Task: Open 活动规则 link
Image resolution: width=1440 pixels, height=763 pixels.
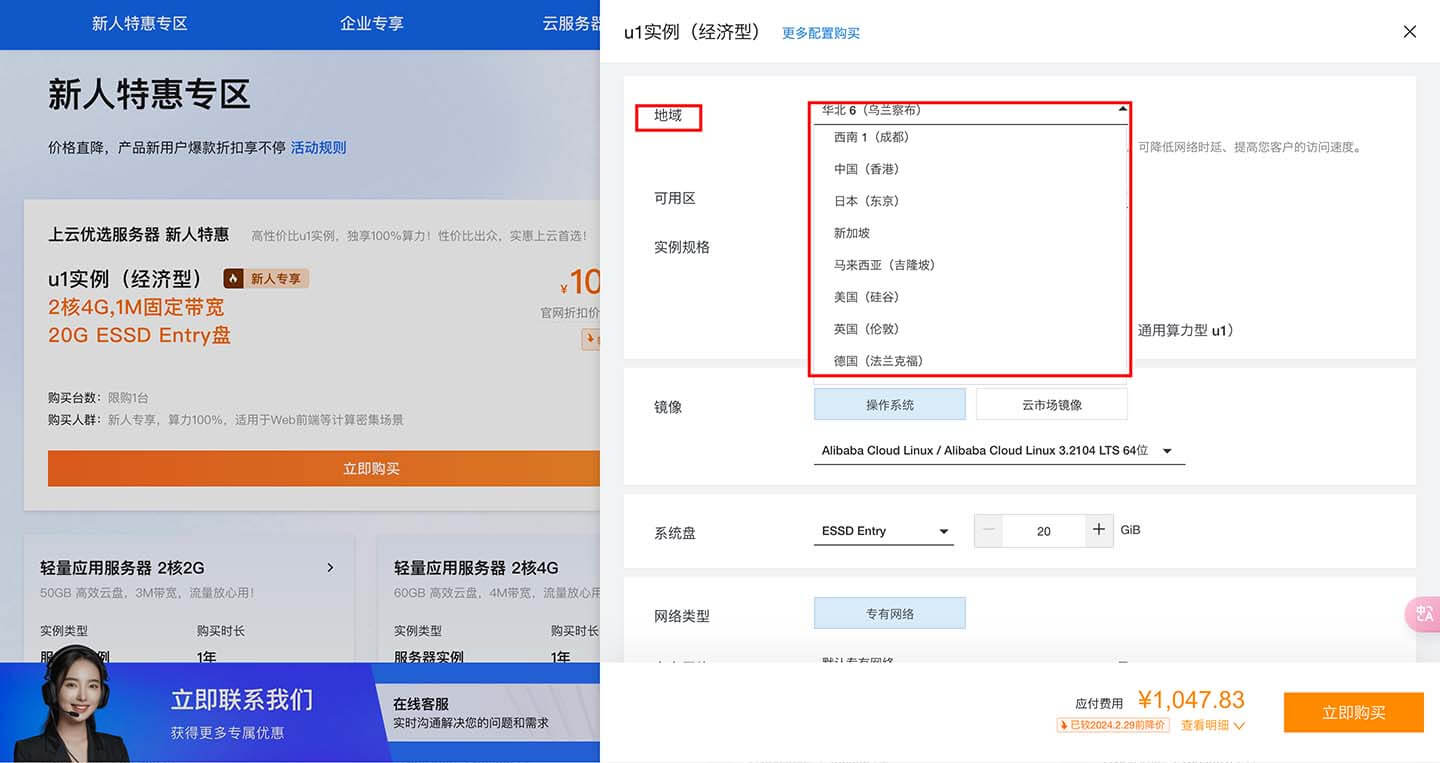Action: [318, 148]
